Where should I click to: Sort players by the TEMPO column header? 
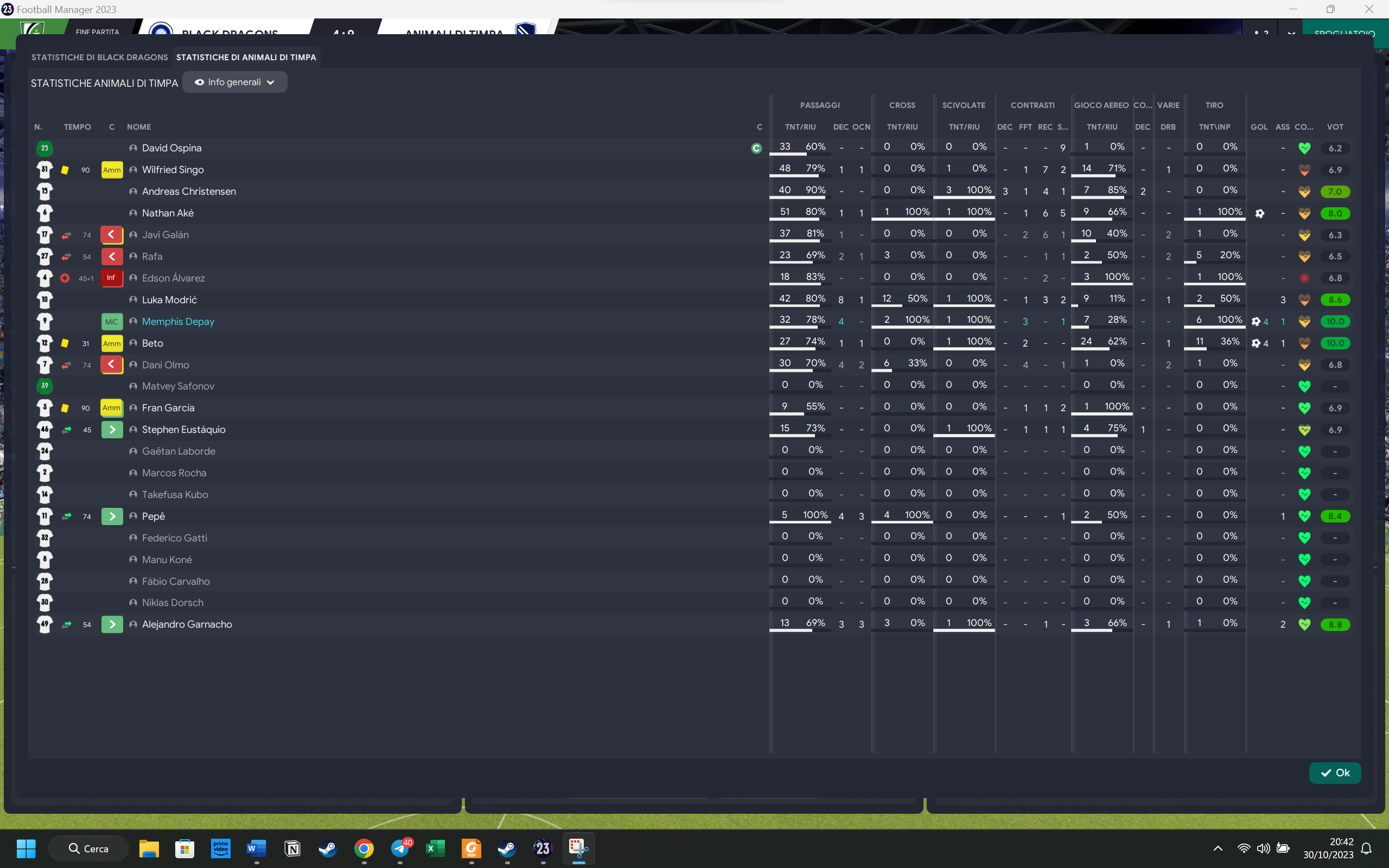[x=78, y=127]
